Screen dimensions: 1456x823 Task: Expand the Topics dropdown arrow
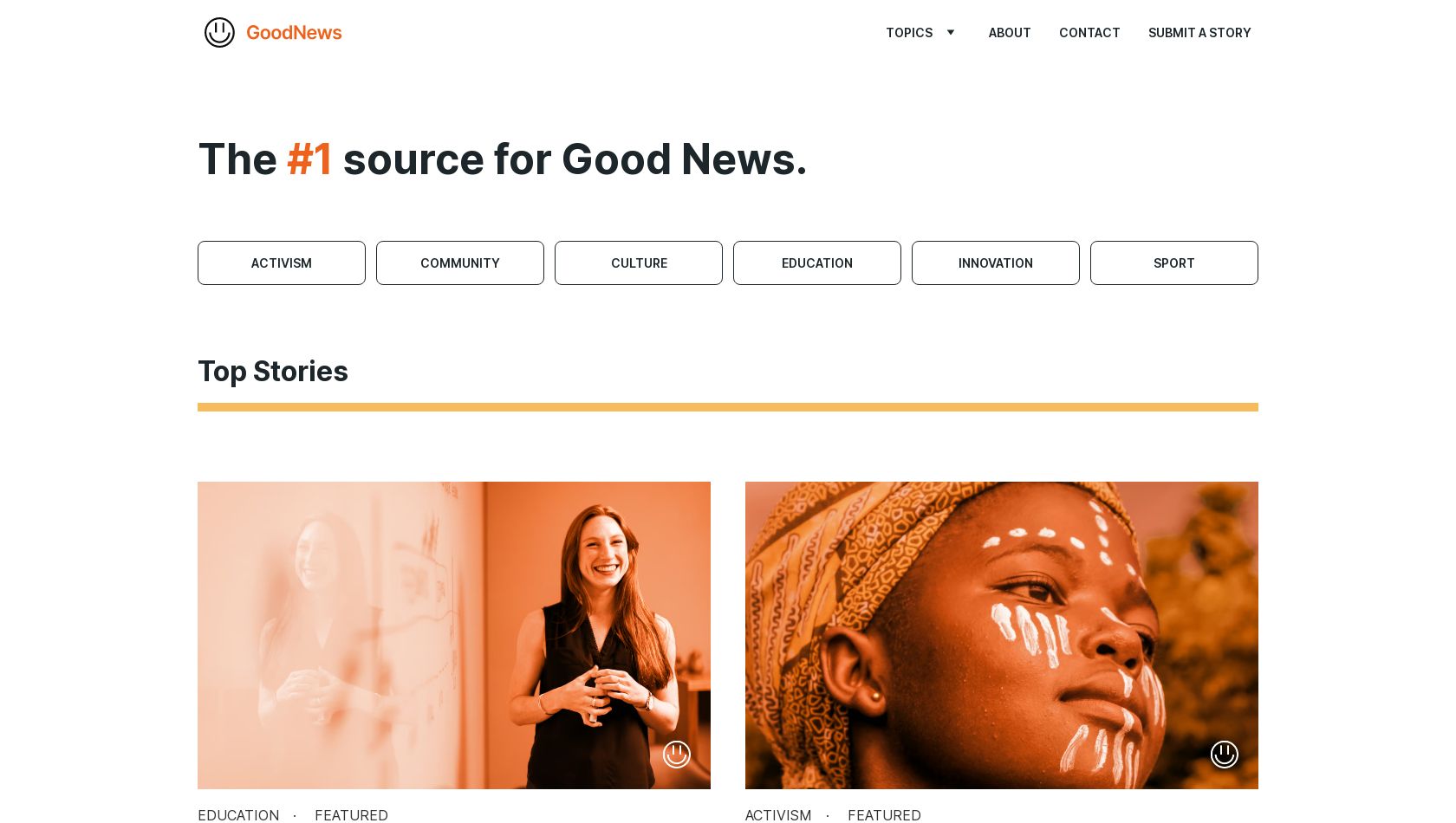[951, 33]
